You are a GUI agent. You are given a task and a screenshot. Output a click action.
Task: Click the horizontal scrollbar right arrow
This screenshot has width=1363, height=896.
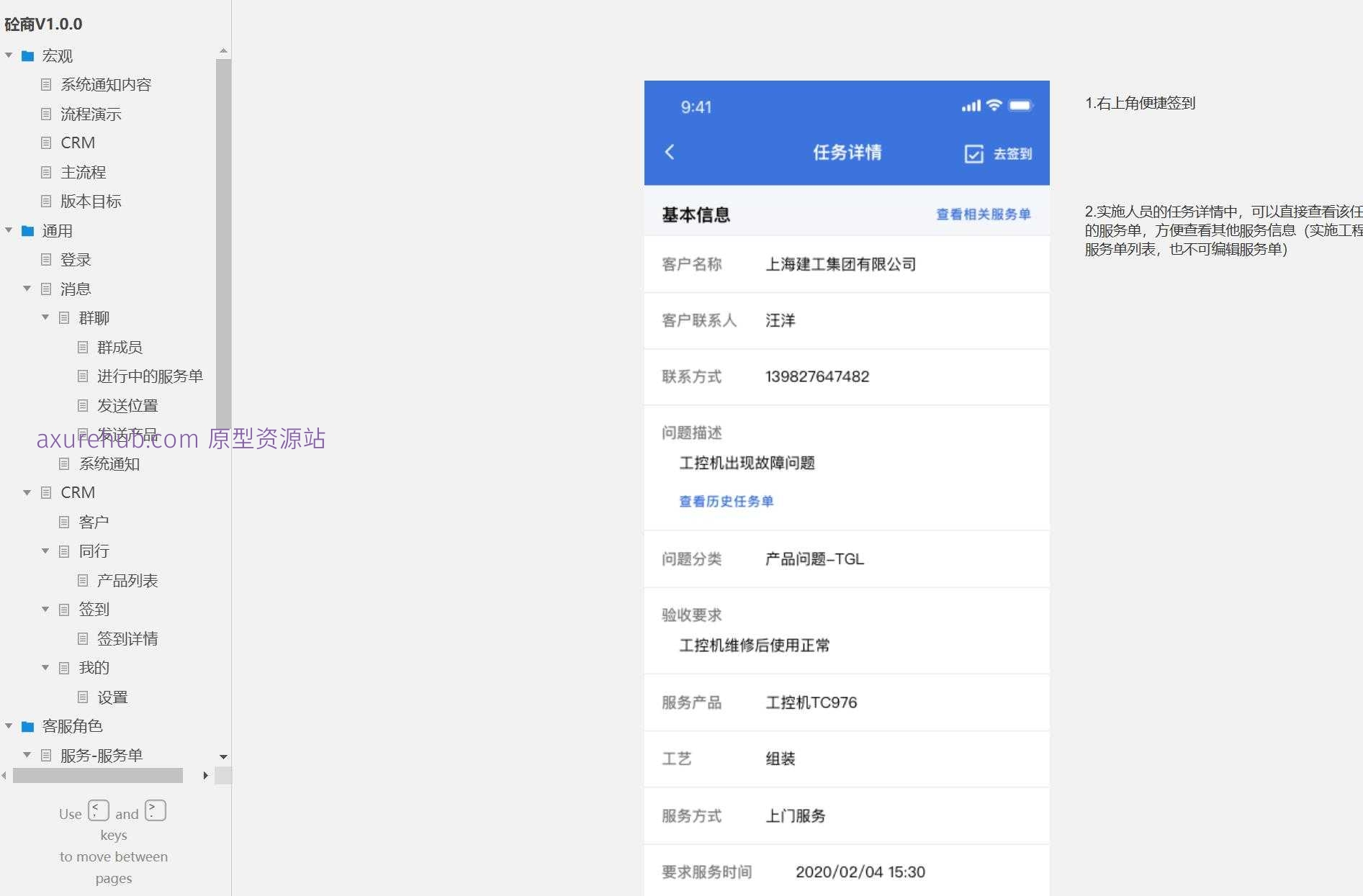tap(206, 776)
